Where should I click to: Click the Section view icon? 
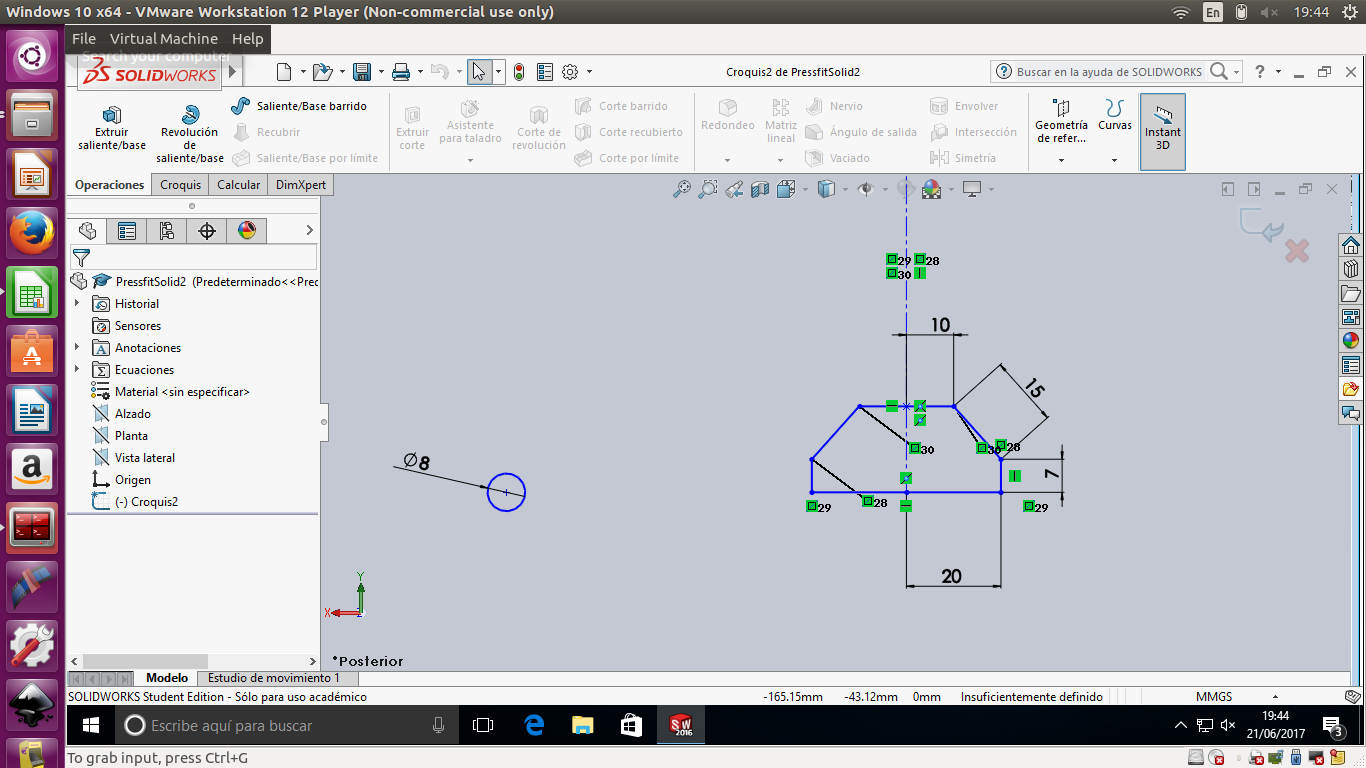tap(760, 188)
